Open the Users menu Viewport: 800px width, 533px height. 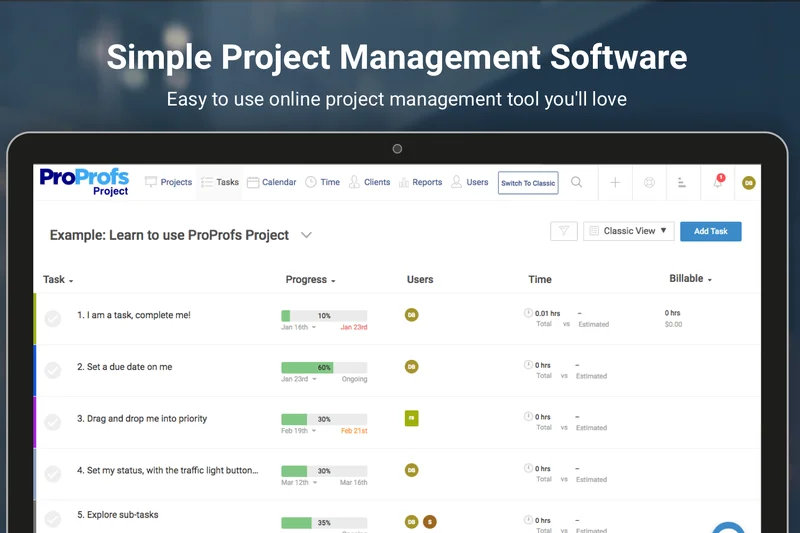[470, 182]
